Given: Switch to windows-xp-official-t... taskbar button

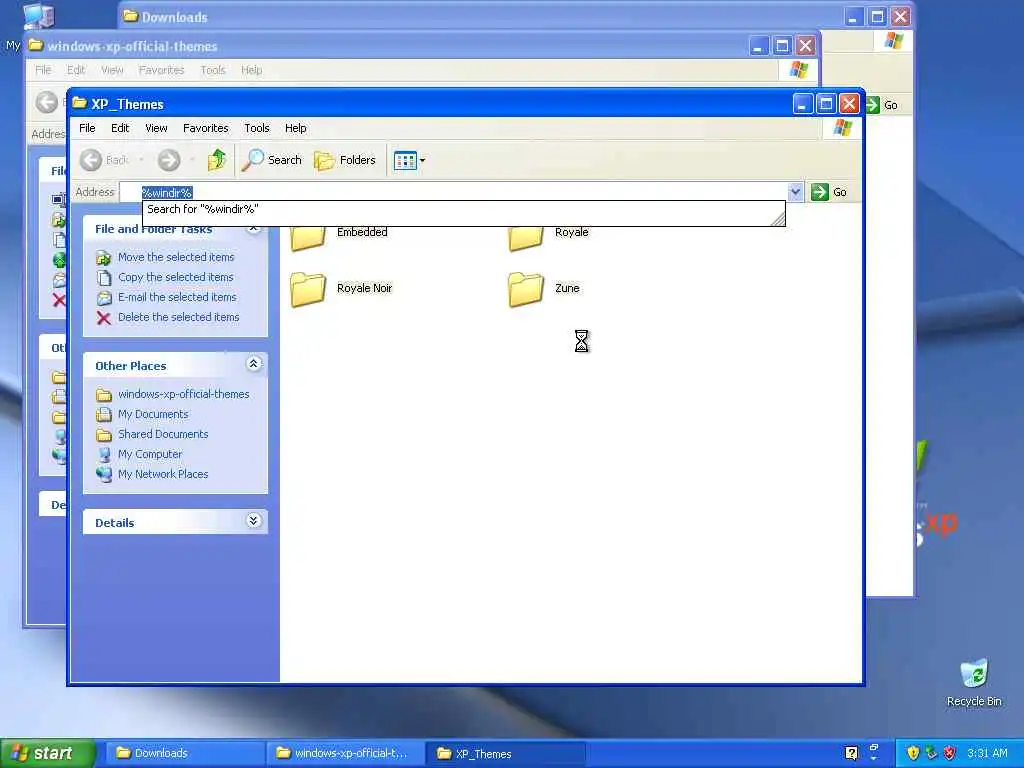Looking at the screenshot, I should pyautogui.click(x=345, y=753).
